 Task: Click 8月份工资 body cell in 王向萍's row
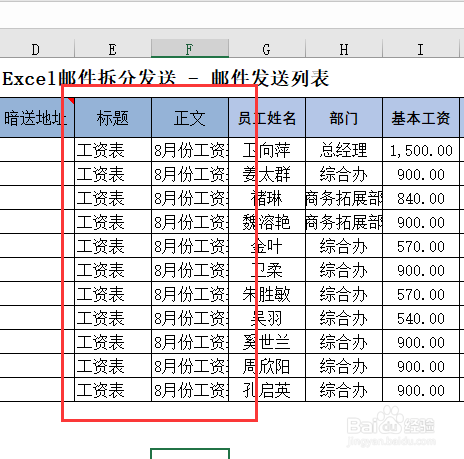[190, 150]
